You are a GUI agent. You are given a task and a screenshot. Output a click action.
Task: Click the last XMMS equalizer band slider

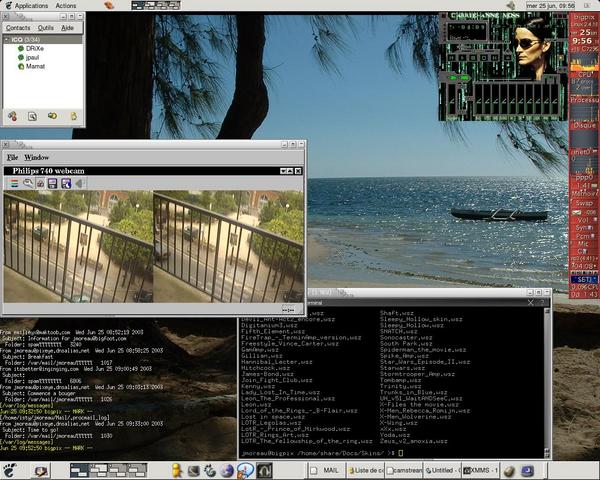(x=556, y=100)
